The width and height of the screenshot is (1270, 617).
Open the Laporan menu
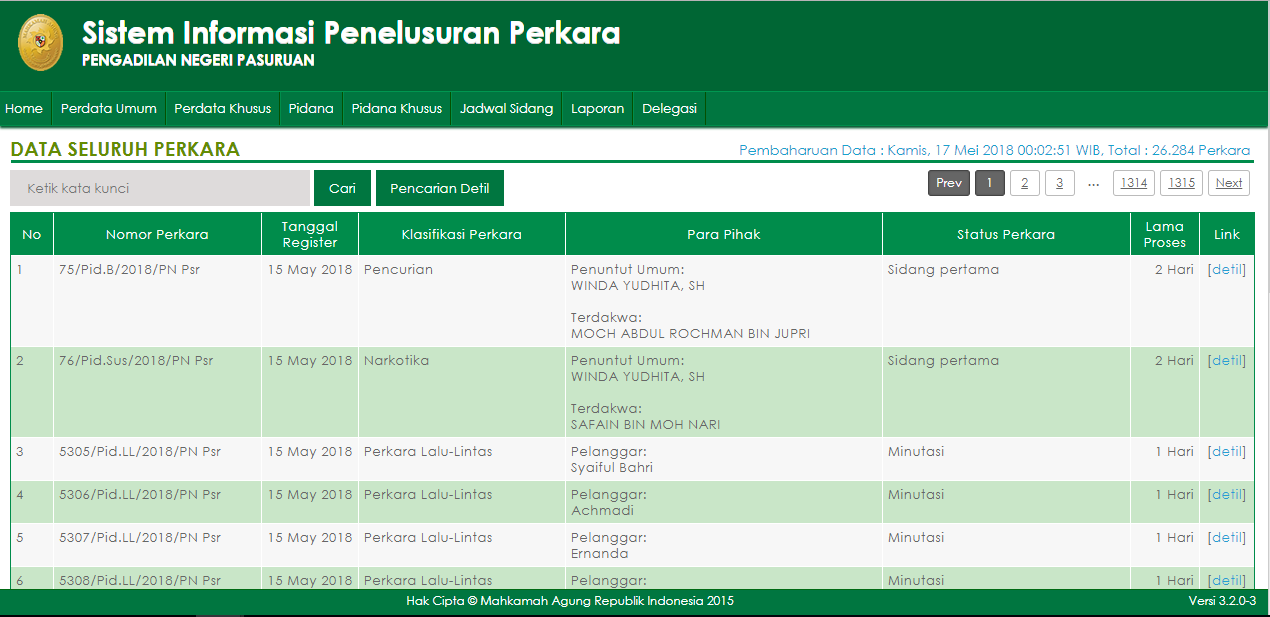(x=597, y=108)
